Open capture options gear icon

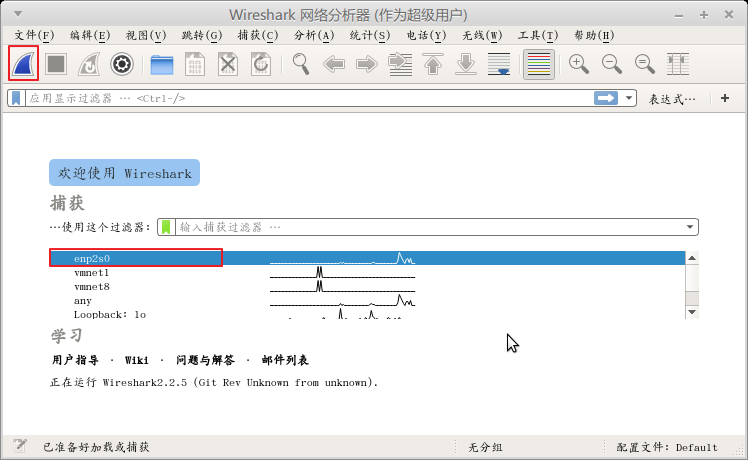pyautogui.click(x=122, y=63)
